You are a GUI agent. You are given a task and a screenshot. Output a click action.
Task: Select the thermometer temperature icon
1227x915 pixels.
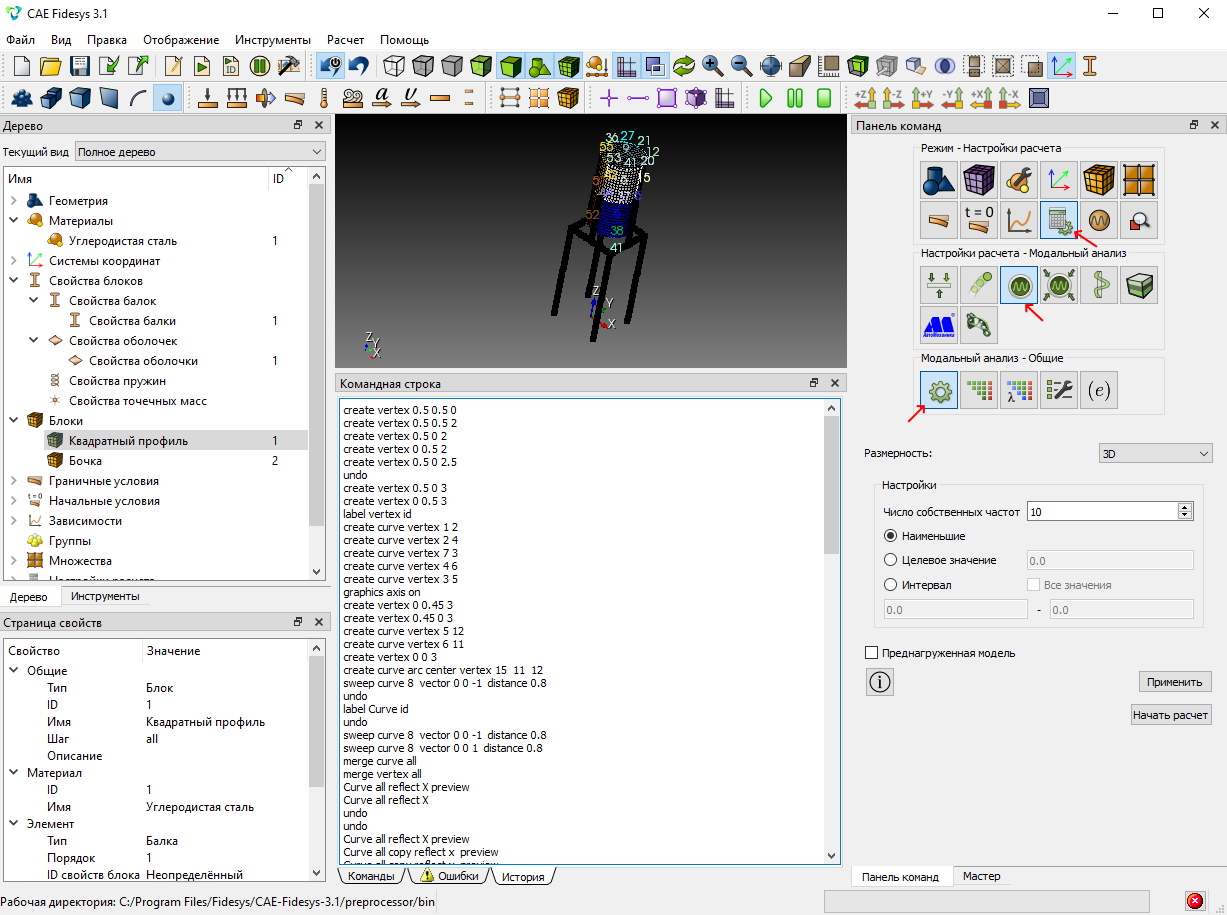point(324,98)
